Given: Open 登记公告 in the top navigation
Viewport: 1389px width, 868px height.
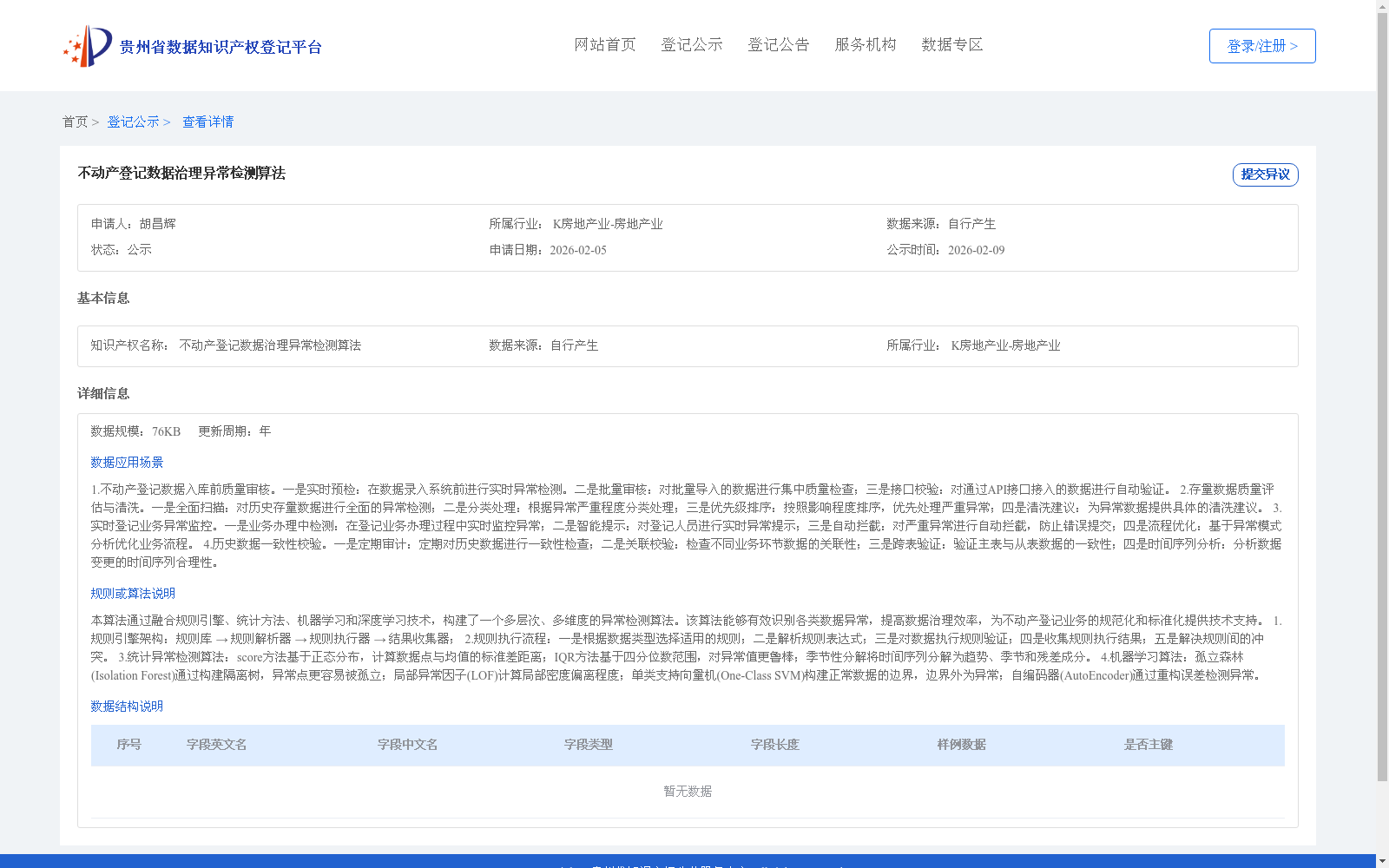Looking at the screenshot, I should tap(779, 45).
